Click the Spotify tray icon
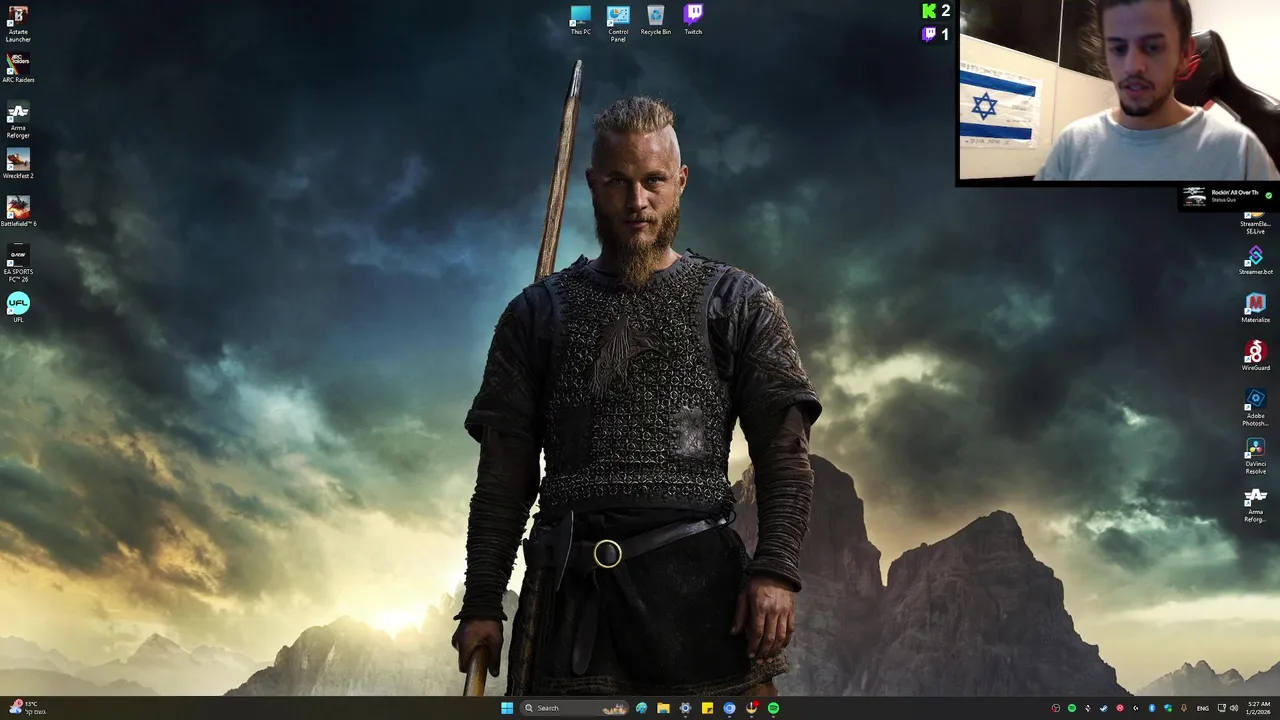Viewport: 1280px width, 720px height. pyautogui.click(x=1072, y=708)
